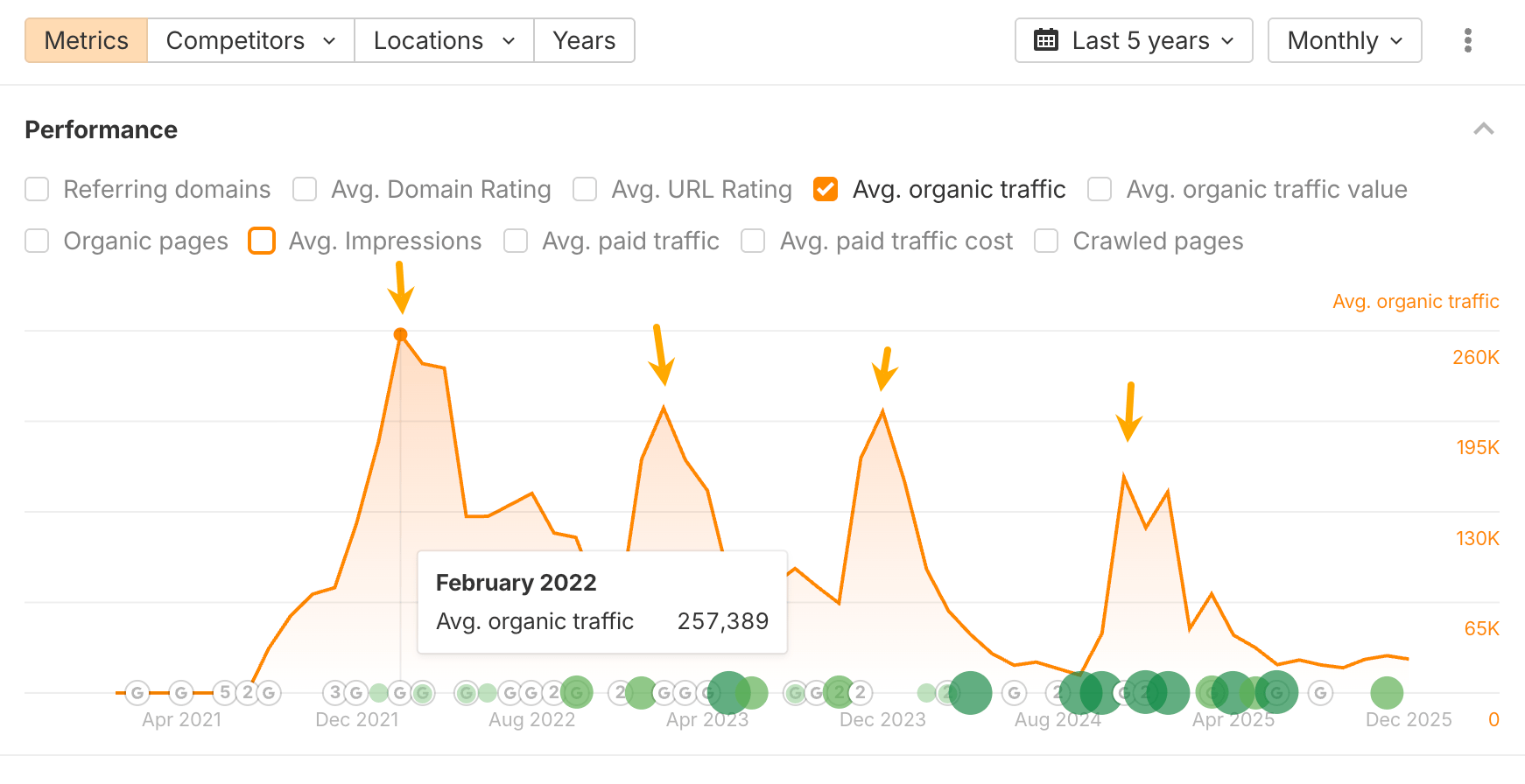This screenshot has height=784, width=1525.
Task: Open the Monthly interval dropdown
Action: point(1345,40)
